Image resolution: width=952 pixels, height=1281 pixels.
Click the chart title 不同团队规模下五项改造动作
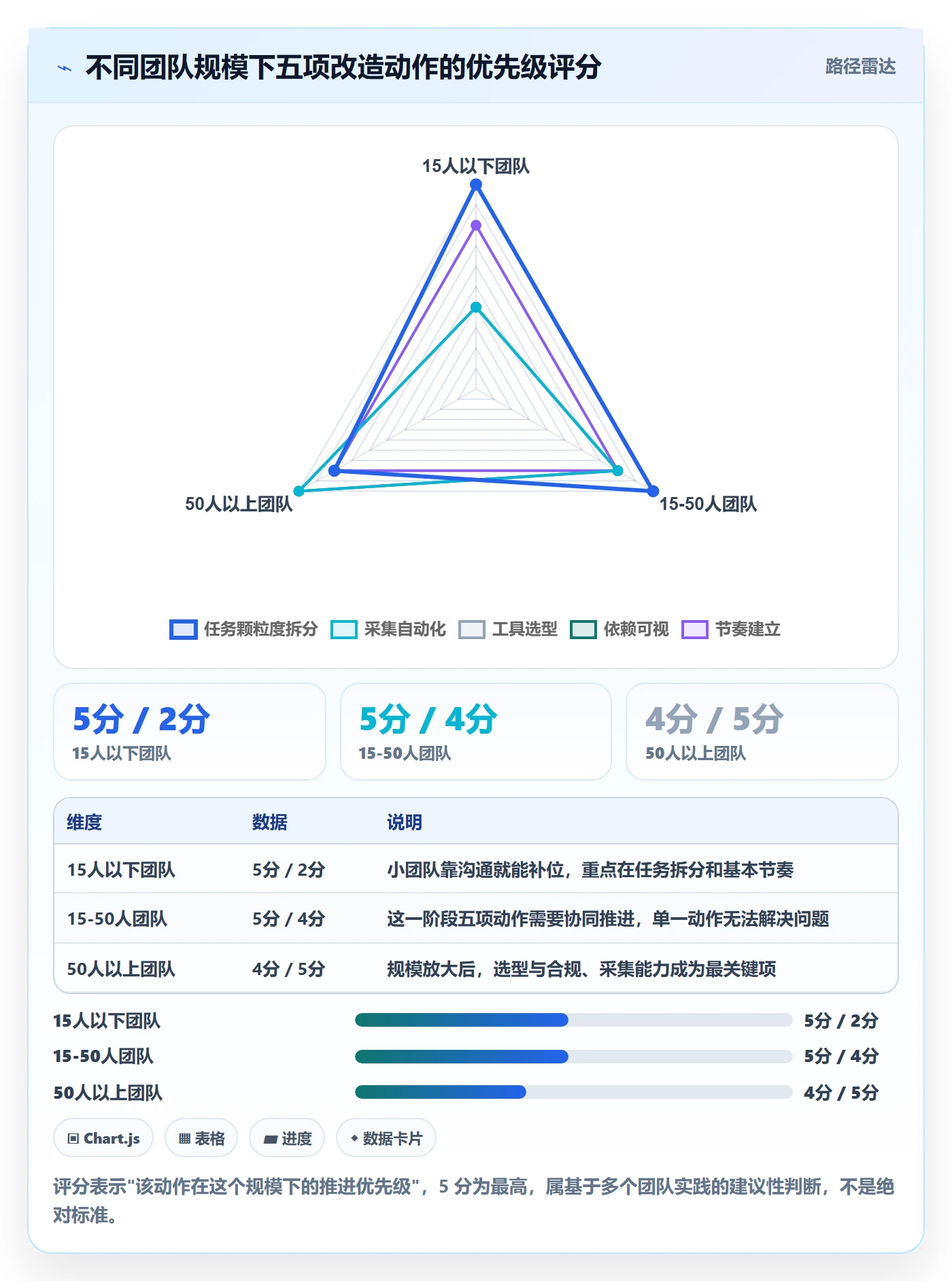coord(343,67)
